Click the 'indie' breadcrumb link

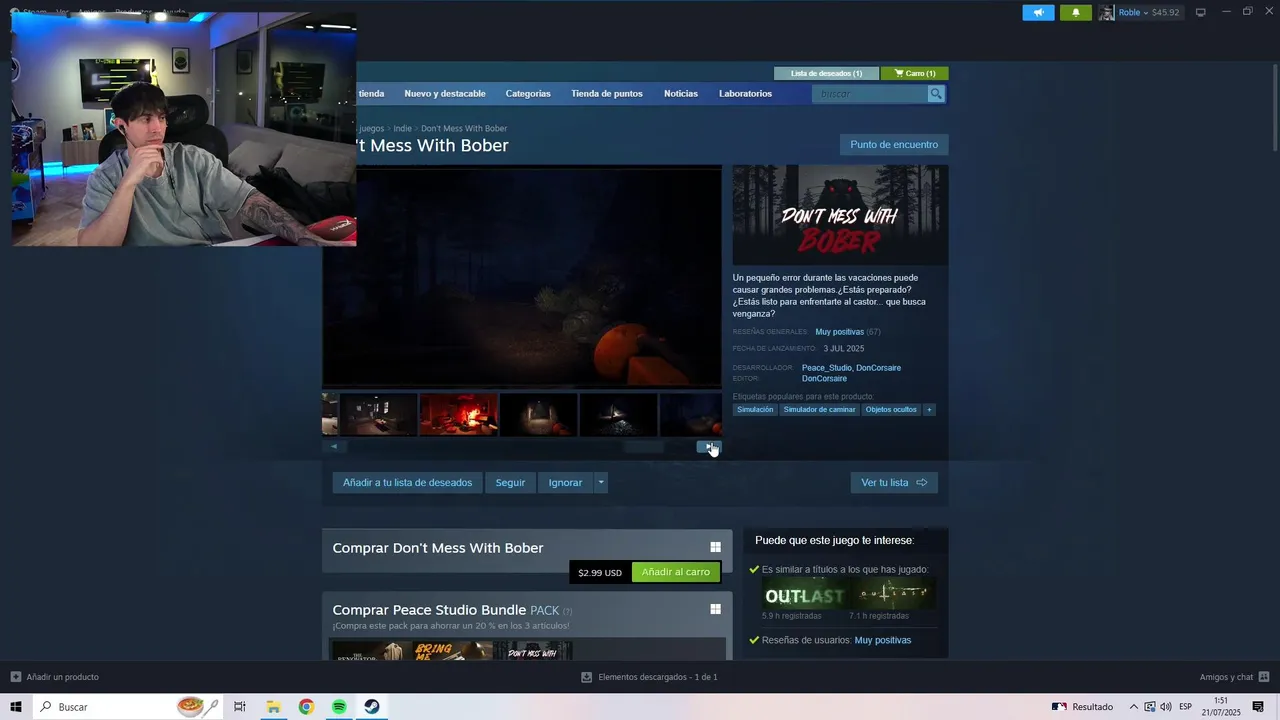coord(402,128)
